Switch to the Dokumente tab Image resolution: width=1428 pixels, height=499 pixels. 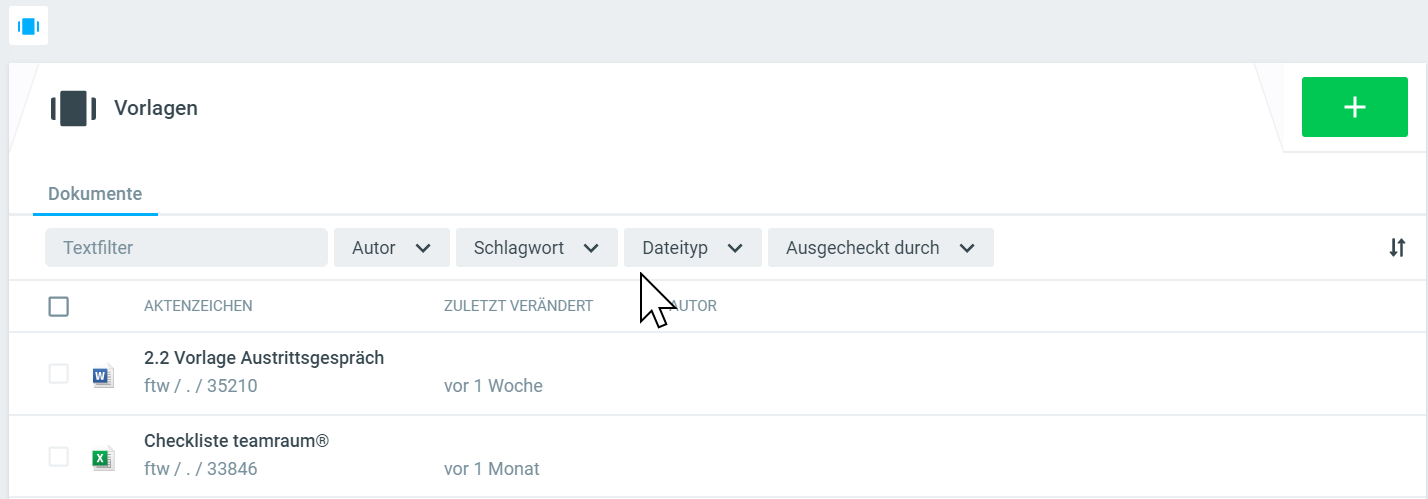click(x=95, y=194)
